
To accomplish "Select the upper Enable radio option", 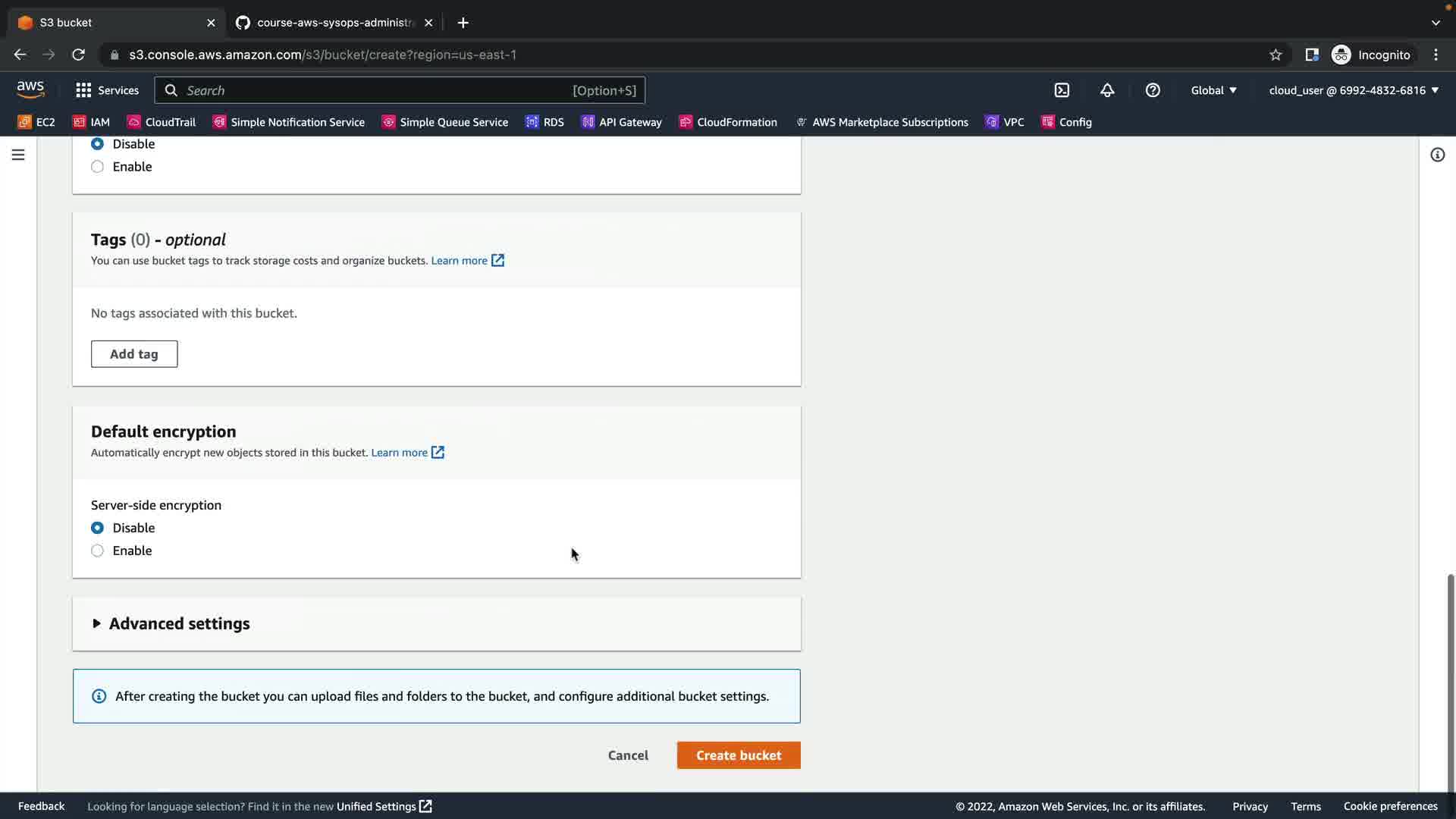I will tap(98, 167).
